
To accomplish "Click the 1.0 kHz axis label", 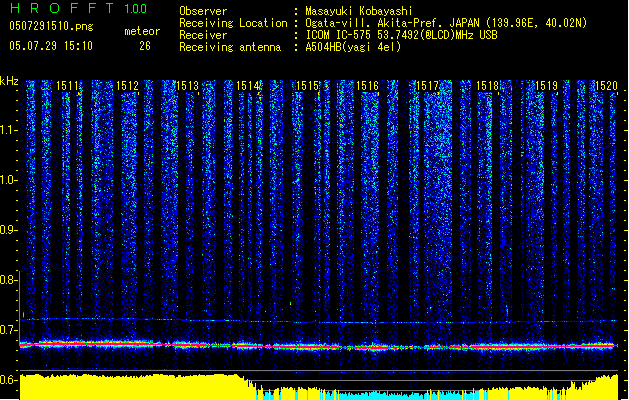I will pos(8,180).
